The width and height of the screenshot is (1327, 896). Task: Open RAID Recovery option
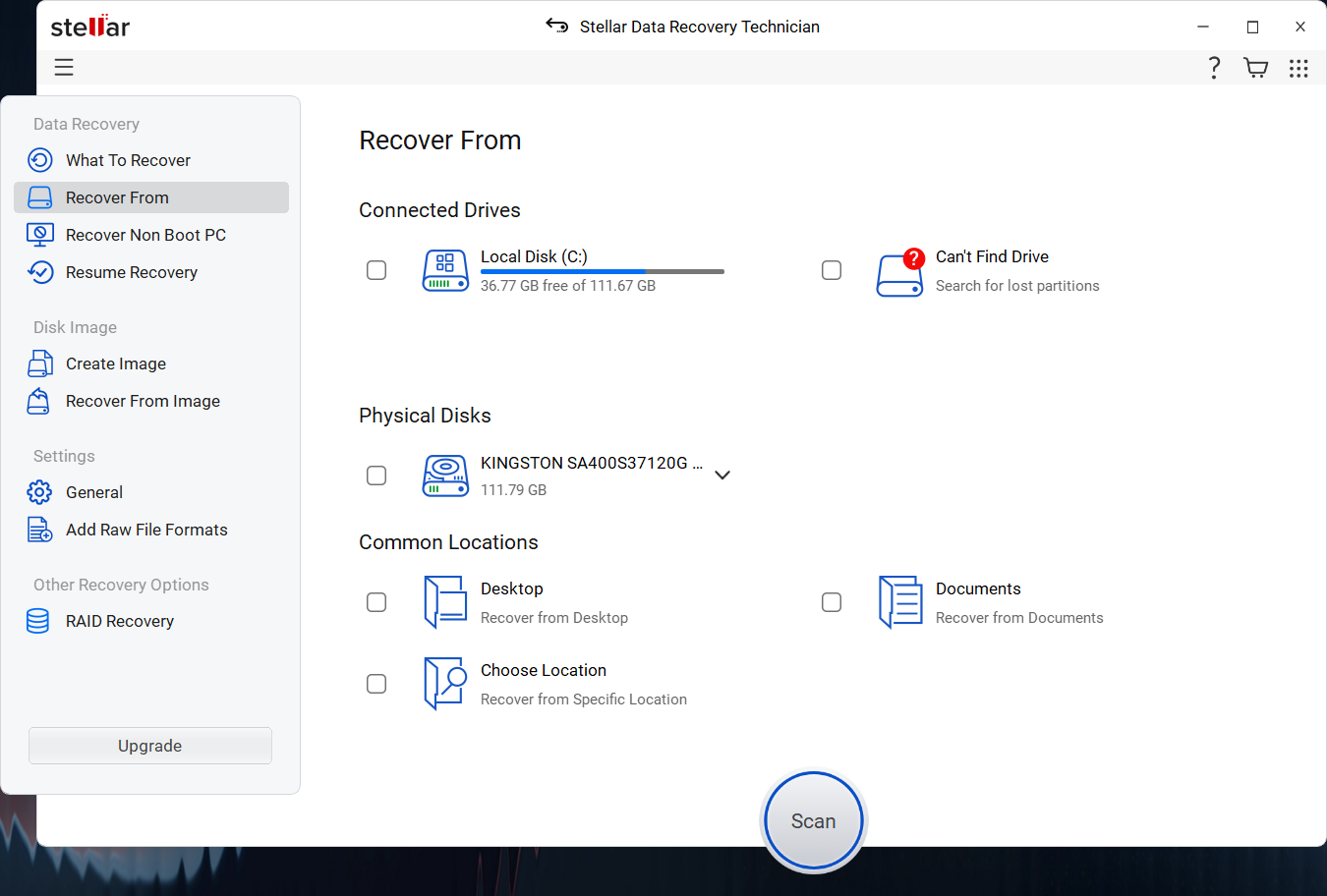(x=151, y=621)
